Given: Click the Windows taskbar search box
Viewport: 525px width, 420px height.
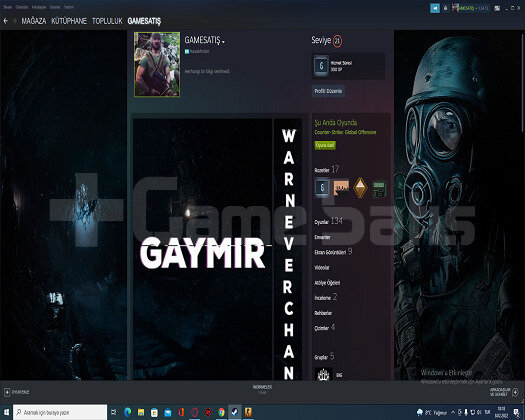Looking at the screenshot, I should (x=60, y=412).
